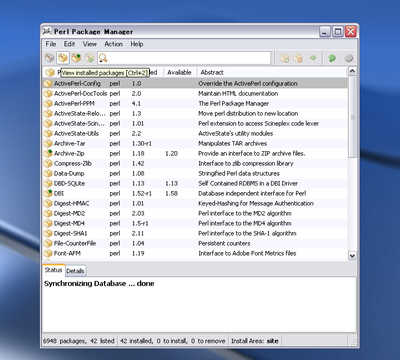Select the Digest-MD4 package name
The height and width of the screenshot is (360, 400).
[69, 223]
